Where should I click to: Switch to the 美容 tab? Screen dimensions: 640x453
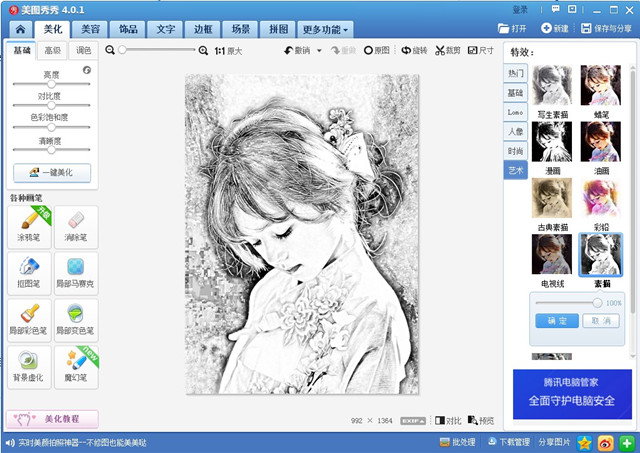click(90, 29)
